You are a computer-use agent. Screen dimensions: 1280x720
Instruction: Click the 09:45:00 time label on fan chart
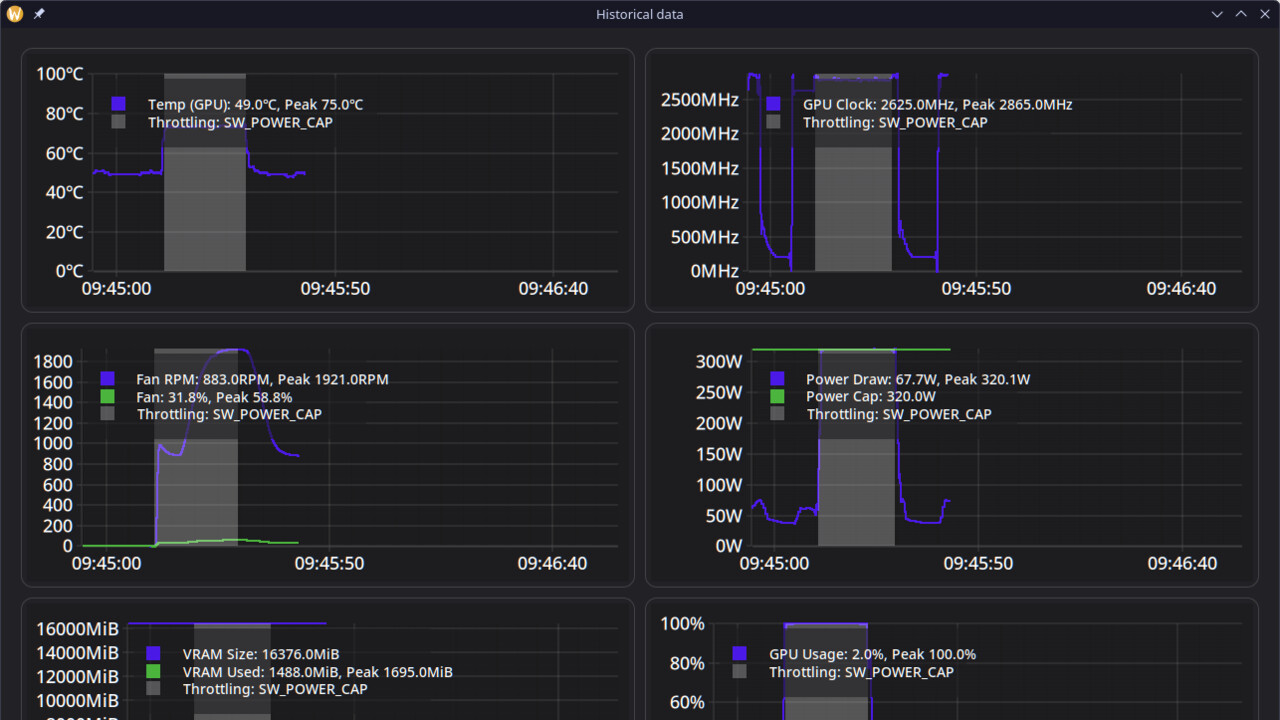(107, 564)
